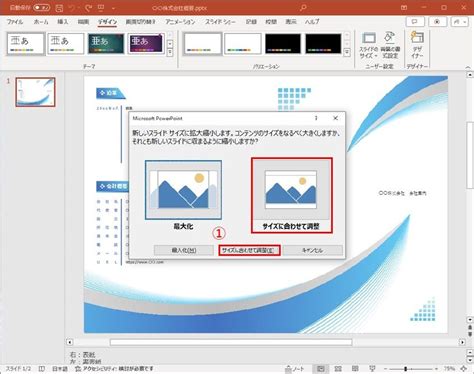This screenshot has width=474, height=374.
Task: Click the dialog help question mark
Action: point(316,118)
